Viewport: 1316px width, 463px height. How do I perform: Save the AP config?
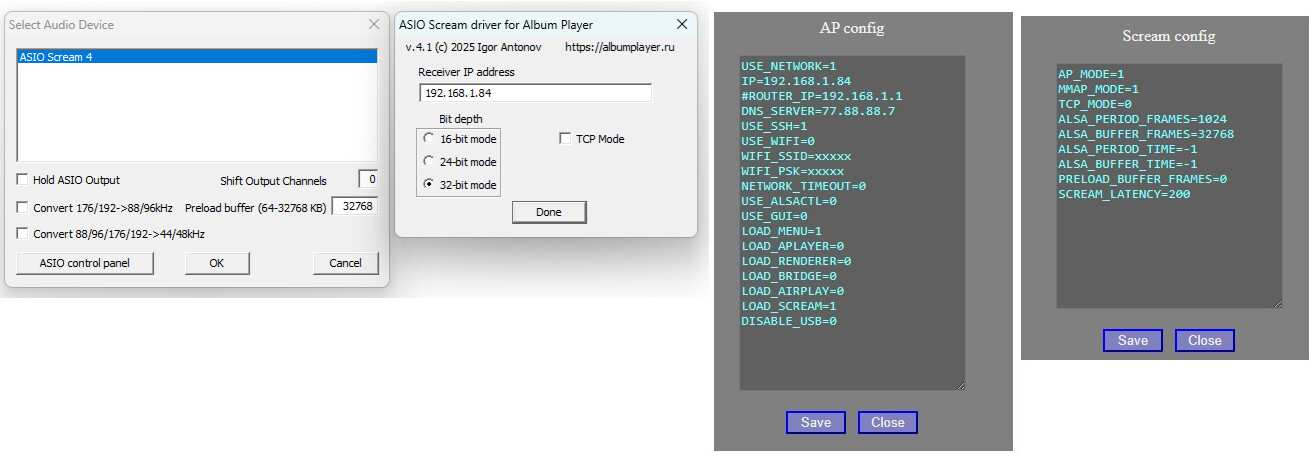tap(815, 422)
